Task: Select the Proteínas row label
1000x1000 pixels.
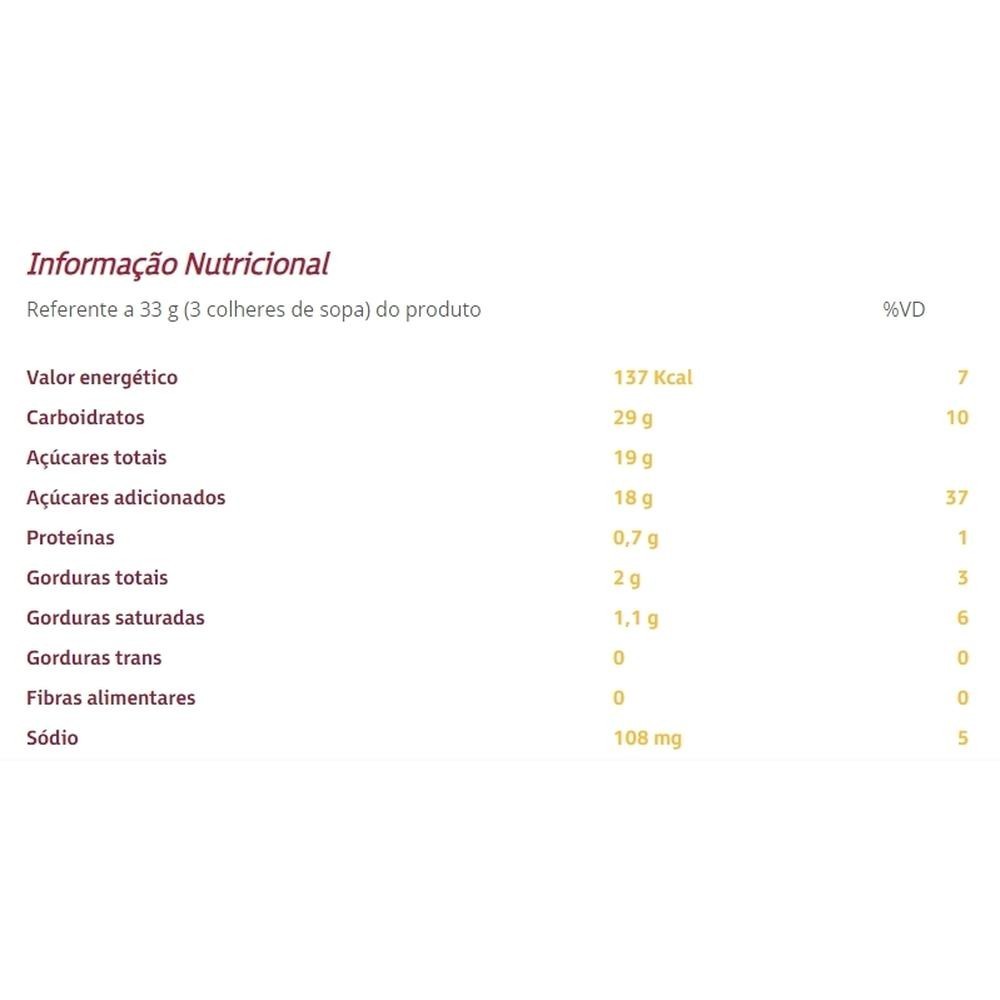Action: tap(70, 538)
